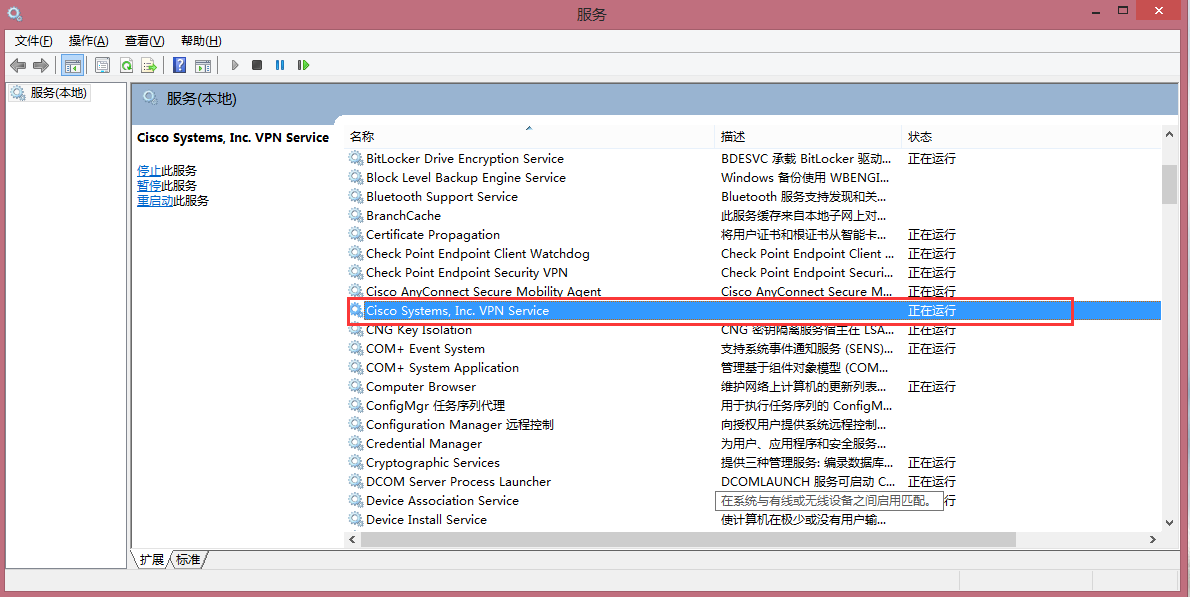Click the vertical scrollbar down arrow
Image resolution: width=1190 pixels, height=597 pixels.
point(1169,523)
